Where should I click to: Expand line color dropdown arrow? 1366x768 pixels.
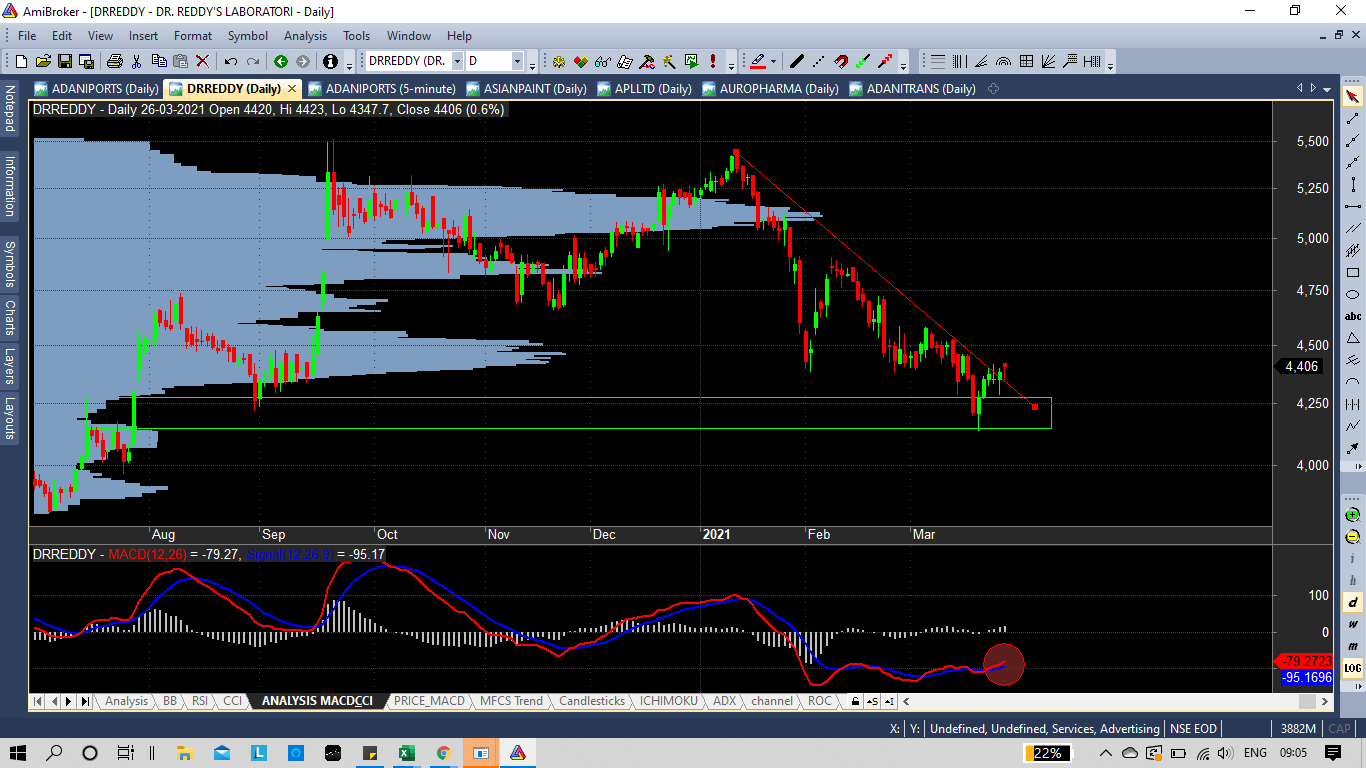pos(773,61)
